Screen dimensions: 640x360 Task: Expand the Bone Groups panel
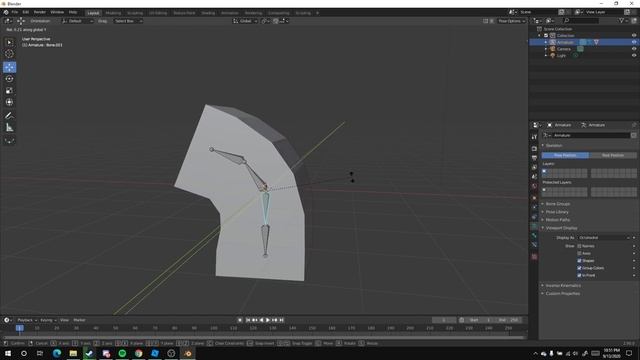[558, 204]
